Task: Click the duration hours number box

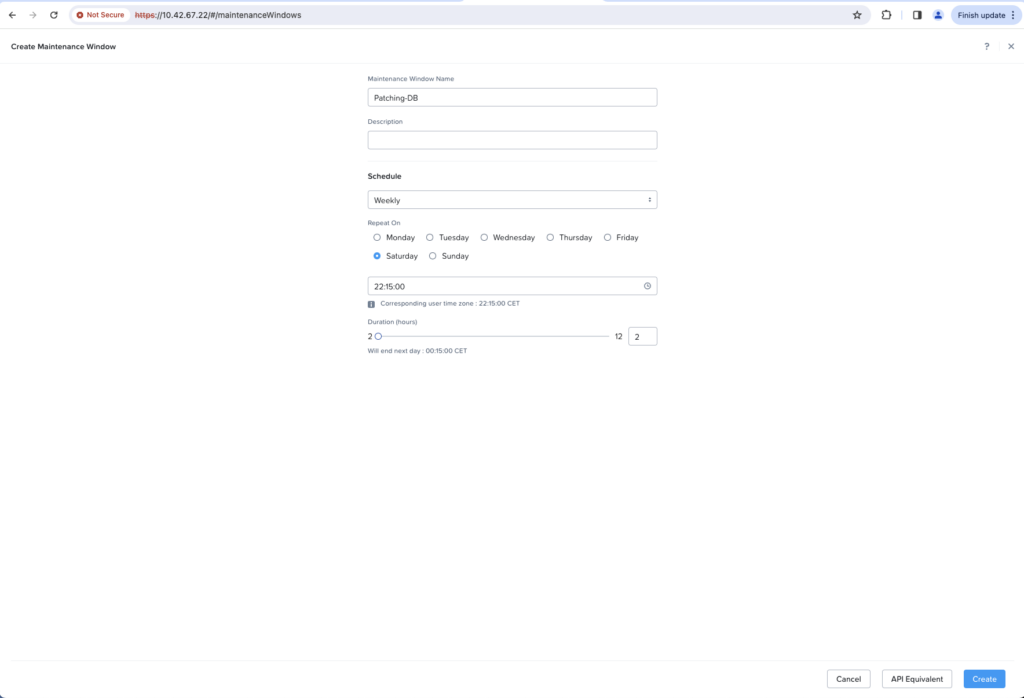Action: 643,336
